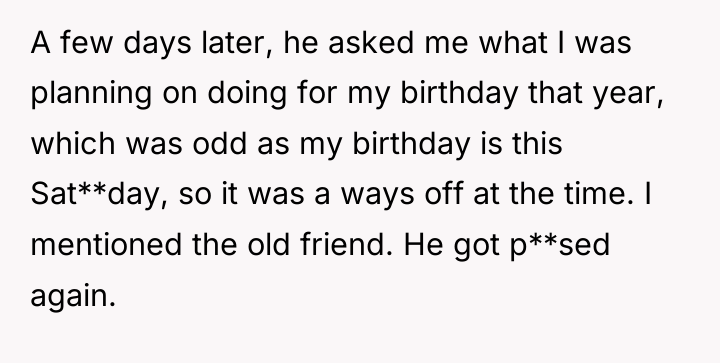Click the word "mentioned"
The width and height of the screenshot is (720, 363).
coord(106,245)
